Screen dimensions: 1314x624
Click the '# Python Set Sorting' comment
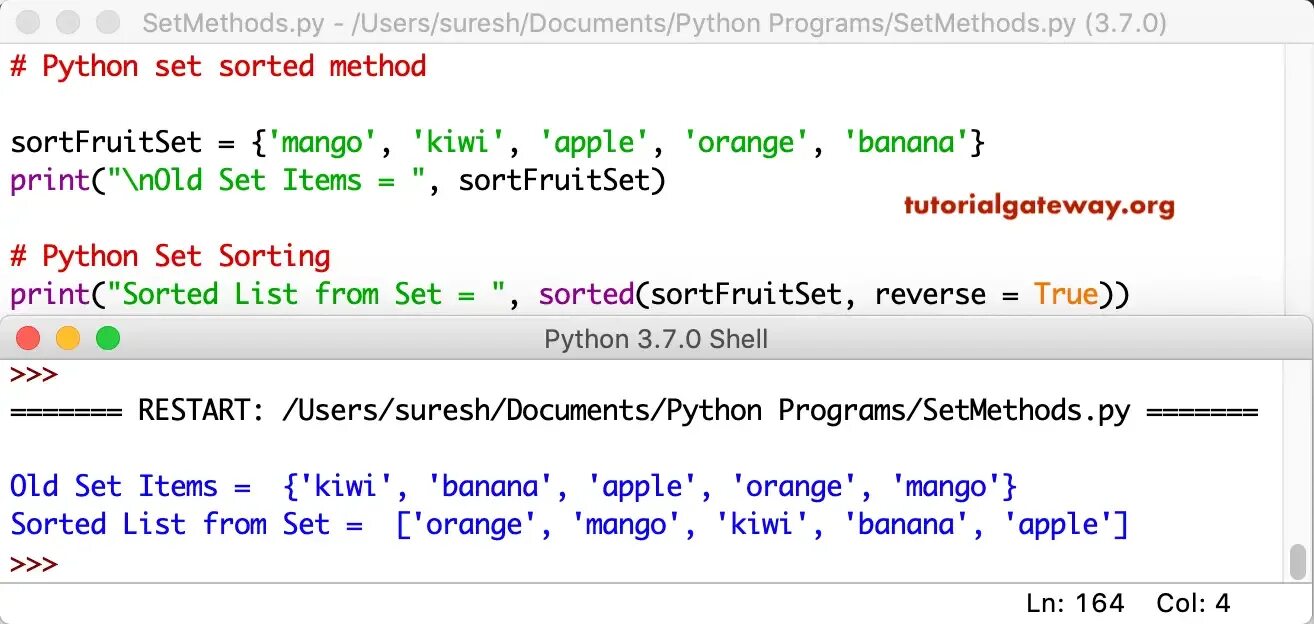[170, 256]
